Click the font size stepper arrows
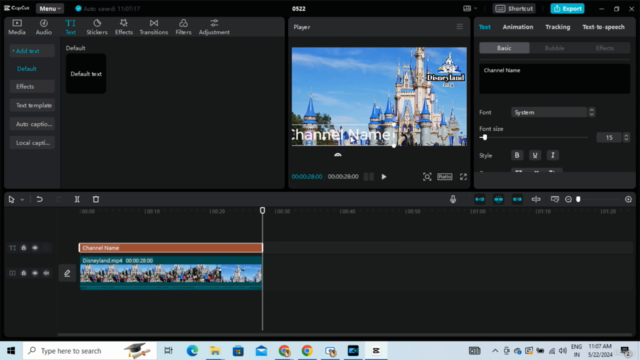This screenshot has width=640, height=360. (x=626, y=138)
